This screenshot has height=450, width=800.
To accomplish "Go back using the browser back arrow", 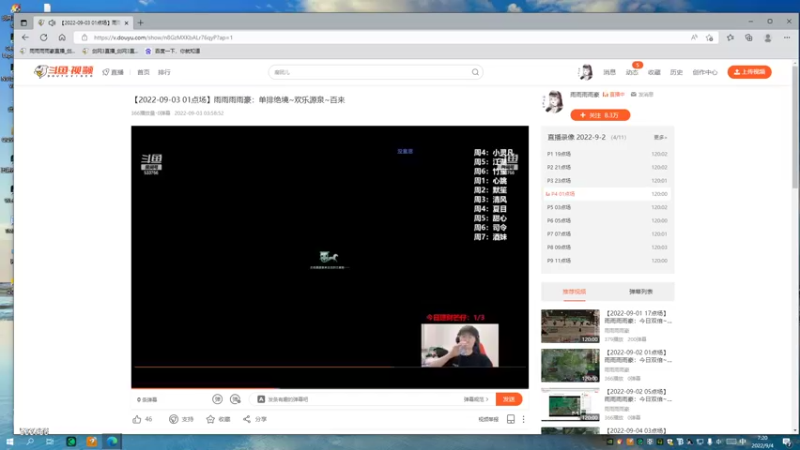I will pyautogui.click(x=25, y=37).
